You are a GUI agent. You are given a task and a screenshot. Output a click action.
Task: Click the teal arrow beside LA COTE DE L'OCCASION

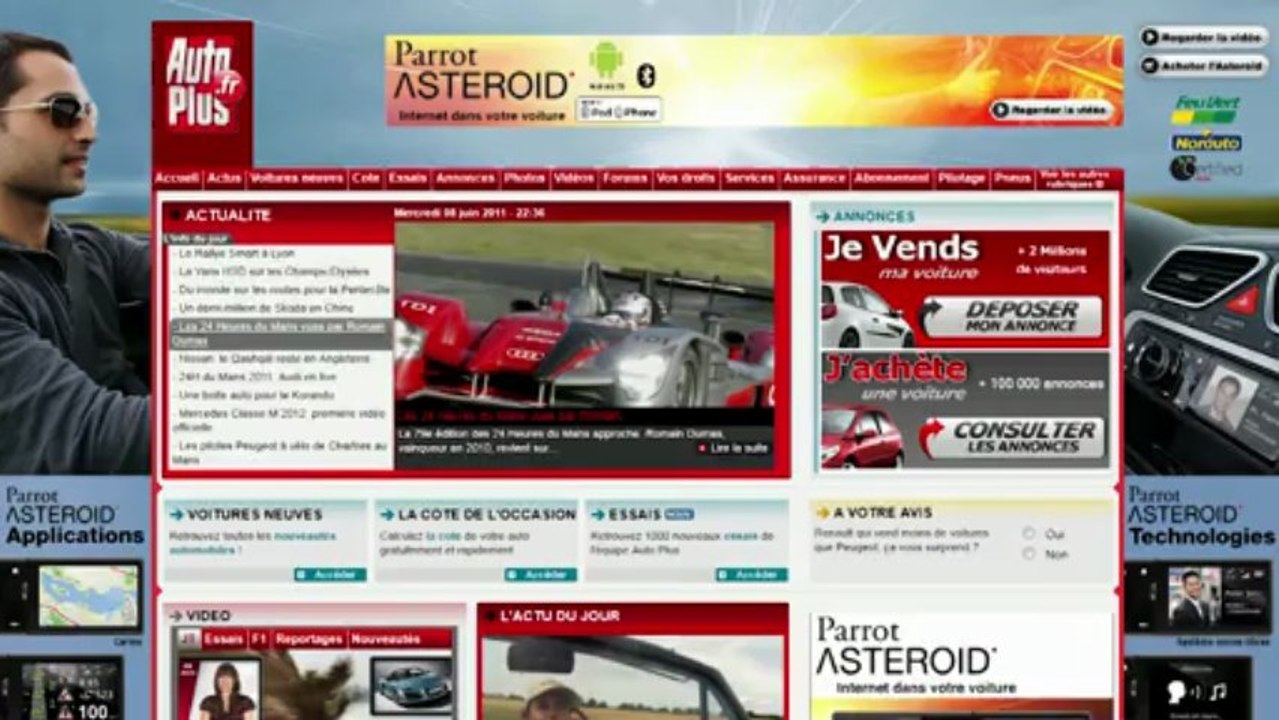click(x=387, y=515)
